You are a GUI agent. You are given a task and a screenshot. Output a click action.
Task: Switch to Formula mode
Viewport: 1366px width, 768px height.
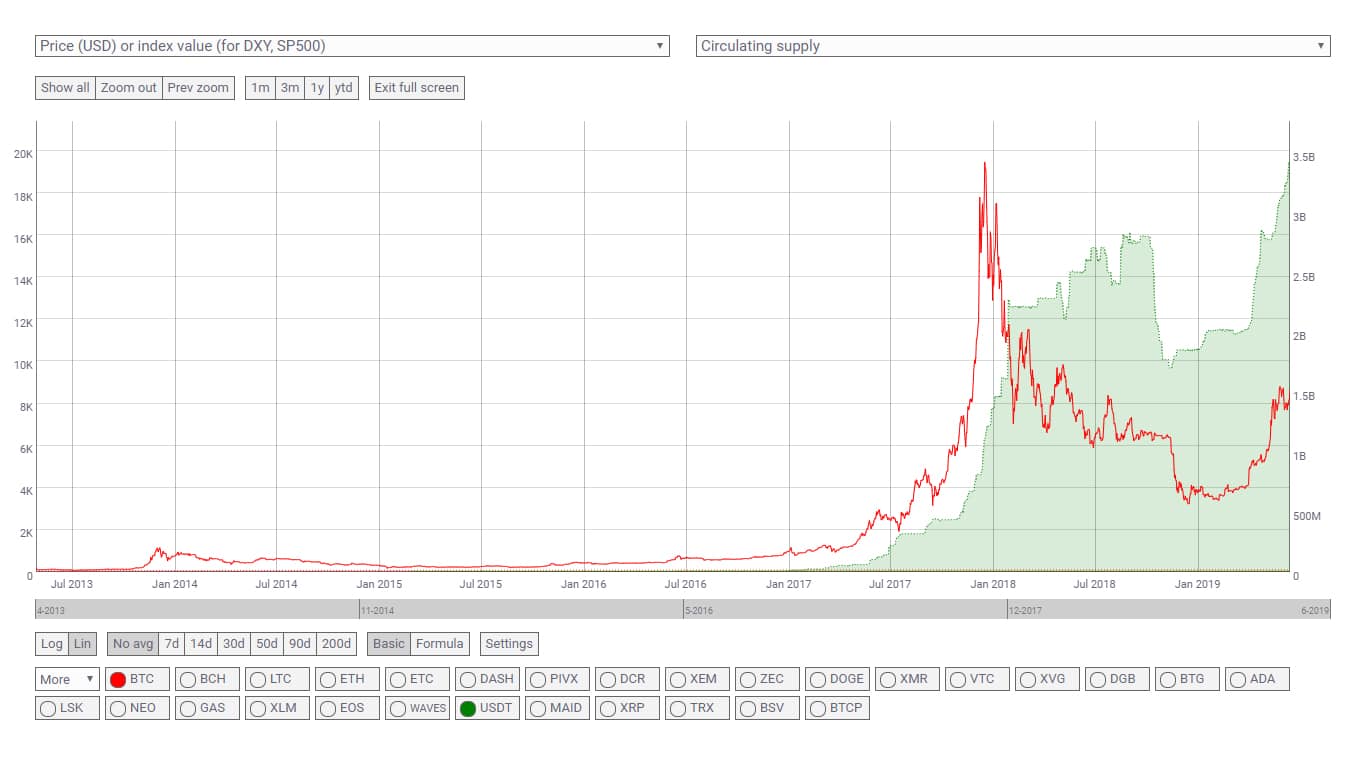coord(439,644)
